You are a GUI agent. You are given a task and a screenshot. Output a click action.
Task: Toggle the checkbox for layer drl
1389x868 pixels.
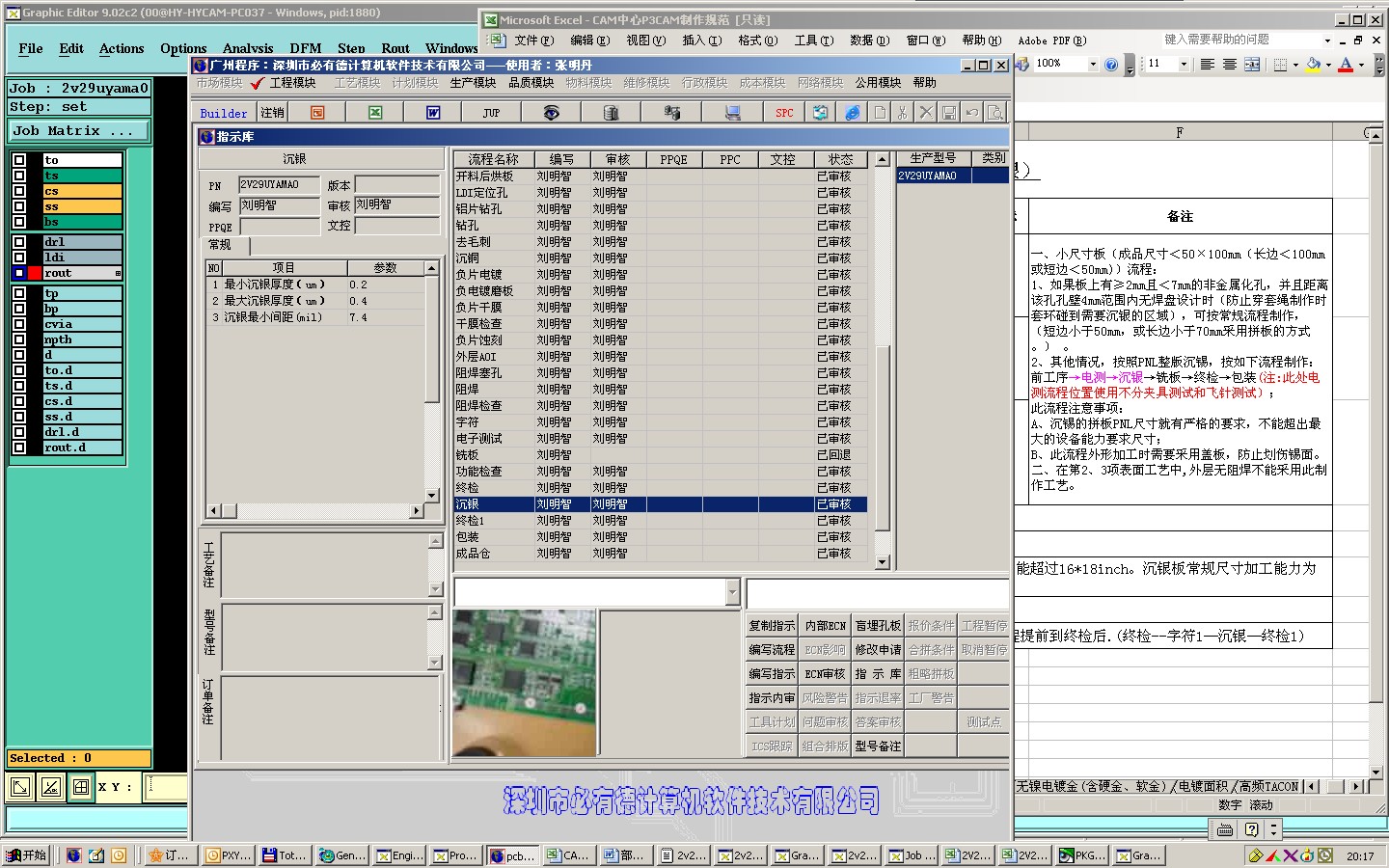tap(19, 242)
